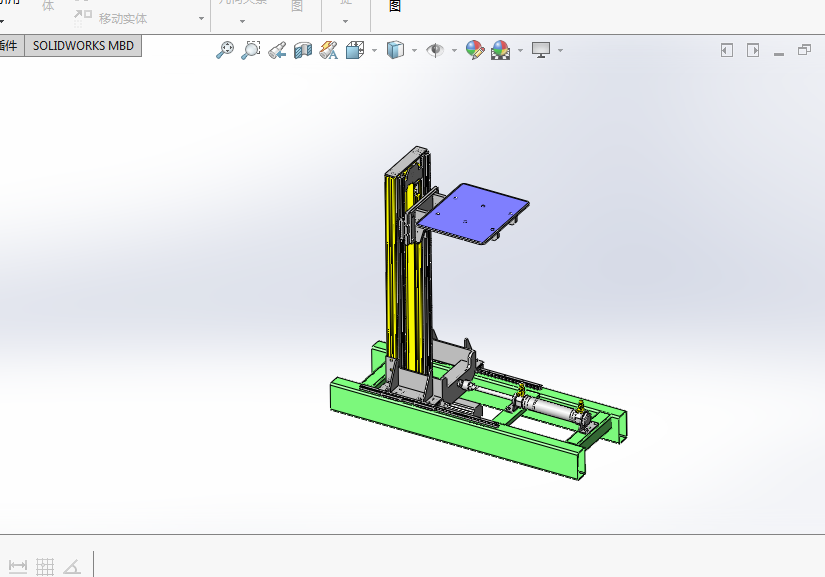The width and height of the screenshot is (825, 577).
Task: Click the dimension icon in bottom bar
Action: (18, 566)
